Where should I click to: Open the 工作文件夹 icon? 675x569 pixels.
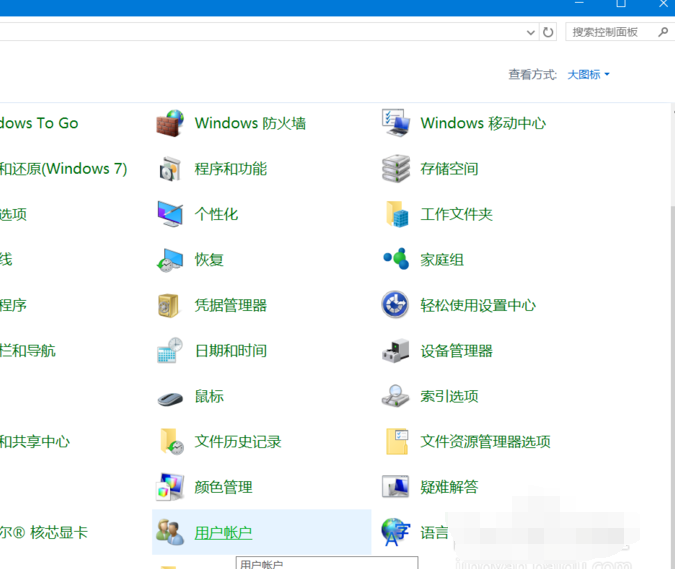(x=397, y=214)
